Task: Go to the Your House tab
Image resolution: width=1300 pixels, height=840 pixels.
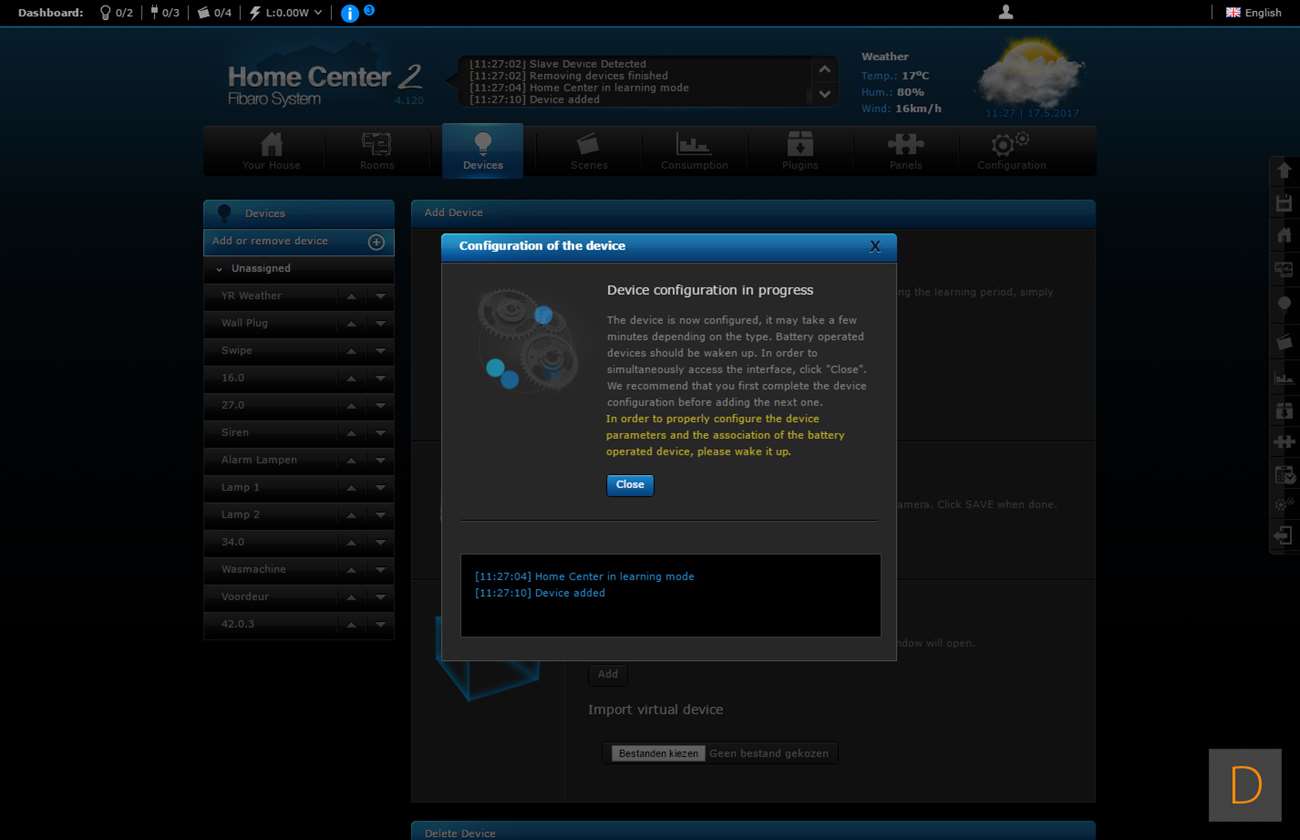Action: click(271, 151)
